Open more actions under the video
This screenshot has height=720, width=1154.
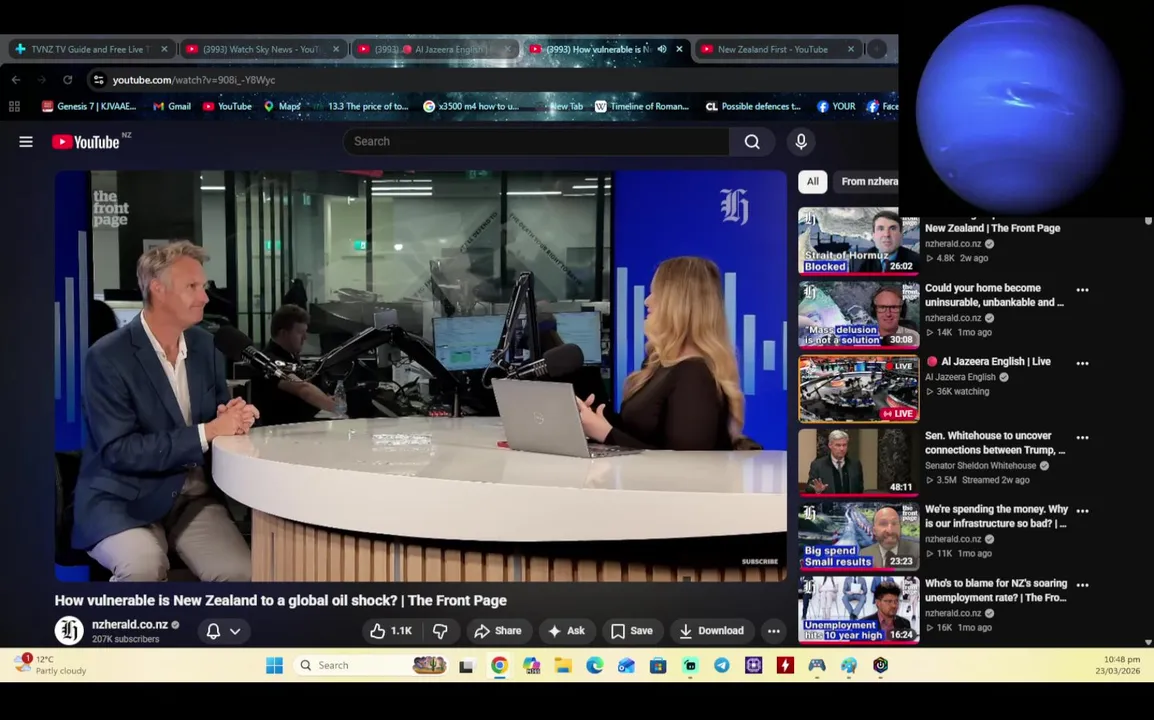pos(774,631)
